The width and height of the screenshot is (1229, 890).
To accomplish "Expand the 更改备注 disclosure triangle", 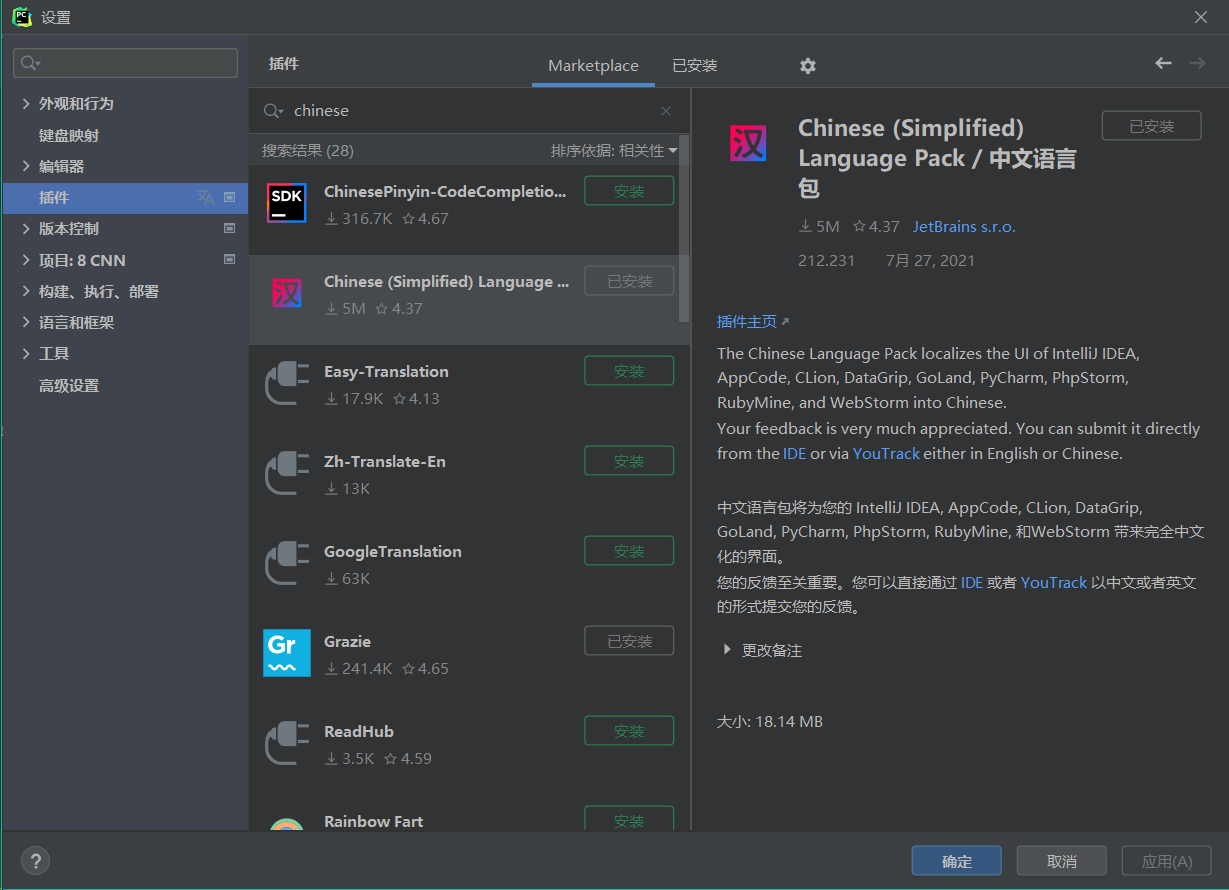I will [x=727, y=650].
